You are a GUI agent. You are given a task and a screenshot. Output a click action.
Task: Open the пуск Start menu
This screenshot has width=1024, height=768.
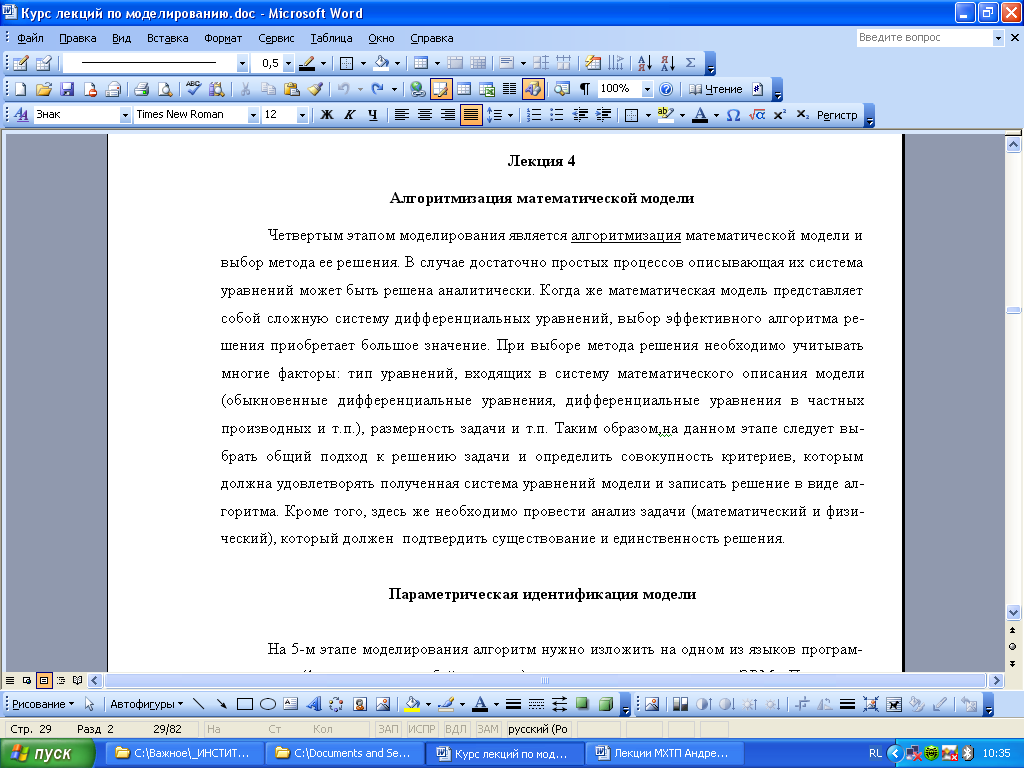[x=47, y=754]
